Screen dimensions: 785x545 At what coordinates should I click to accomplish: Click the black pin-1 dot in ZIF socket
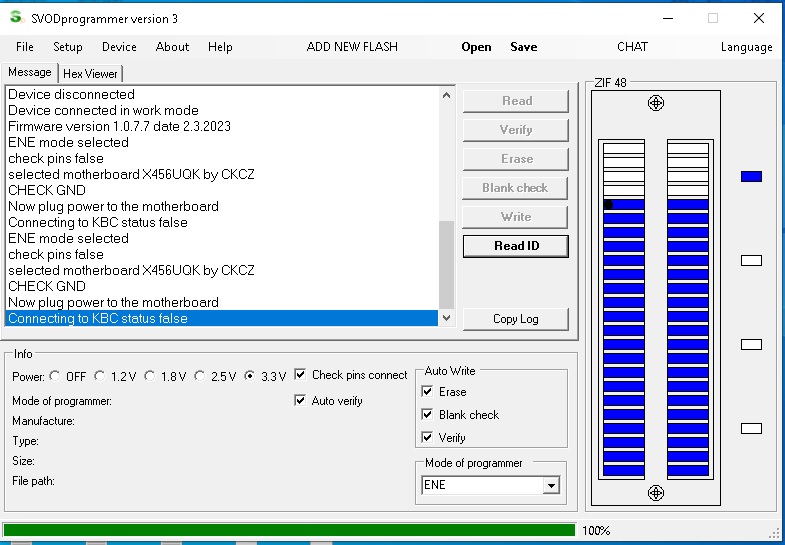tap(608, 204)
